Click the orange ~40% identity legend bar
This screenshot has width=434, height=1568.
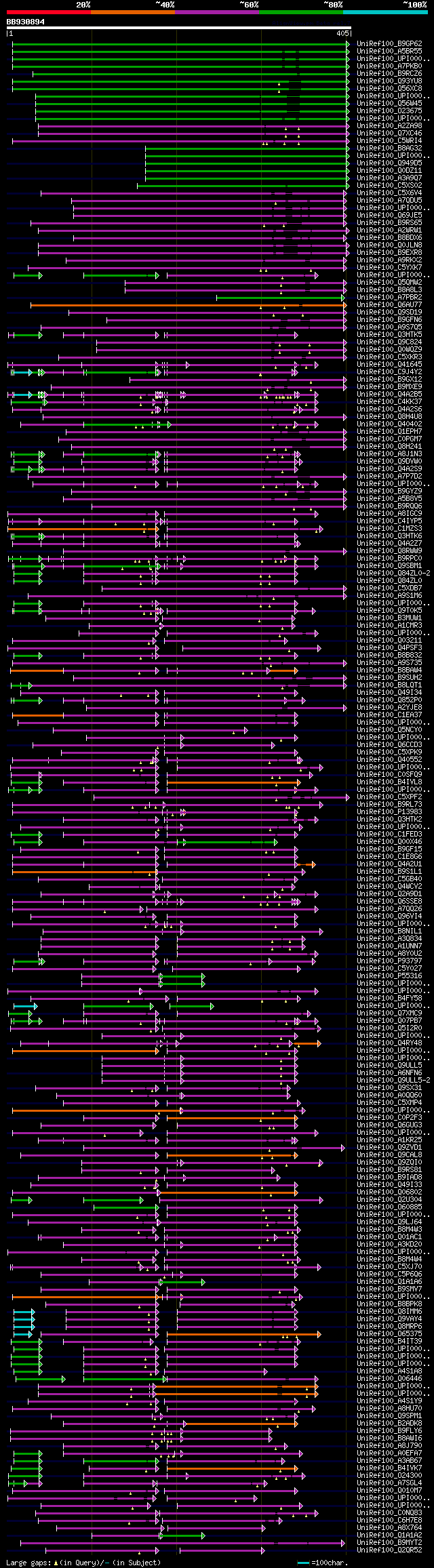pos(132,12)
